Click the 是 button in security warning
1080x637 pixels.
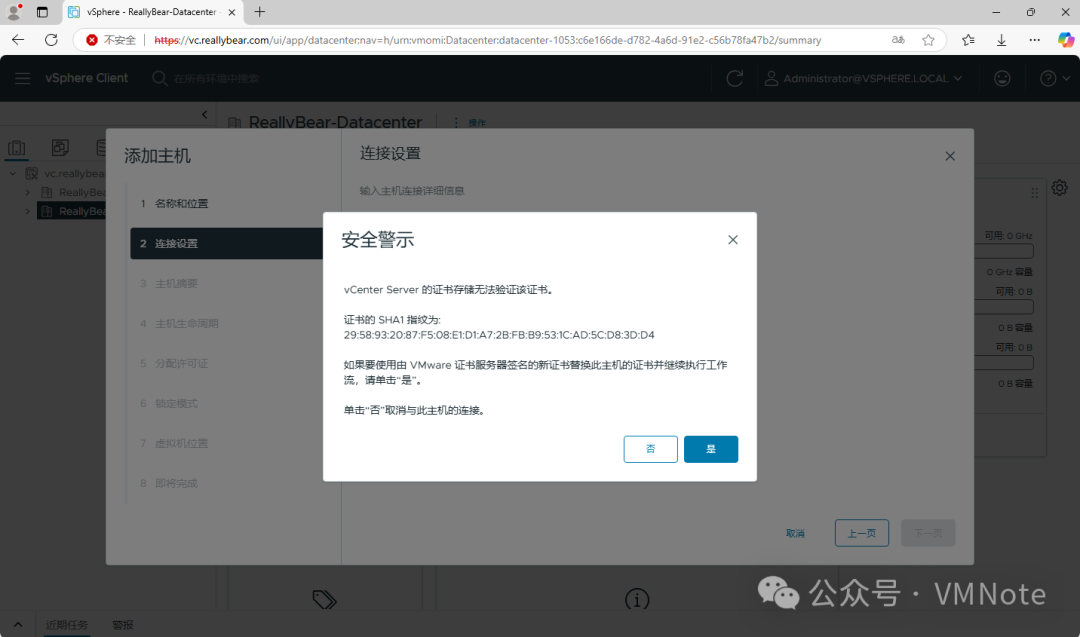pyautogui.click(x=711, y=449)
